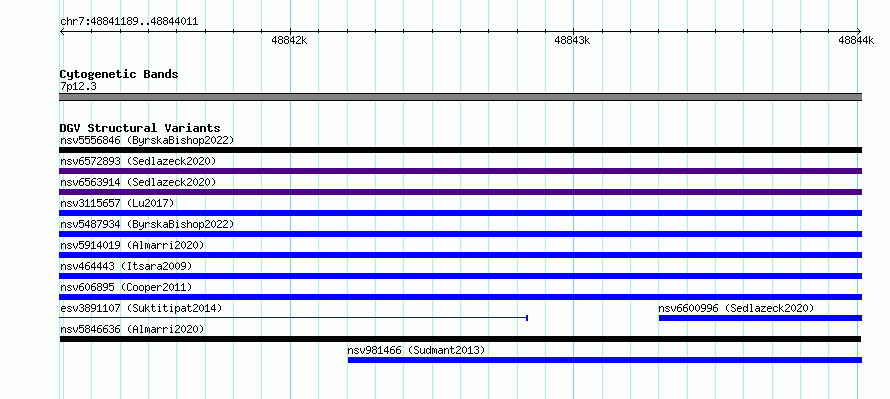Click the Cytogenetic Bands track title
Viewport: 890px width, 399px height.
pyautogui.click(x=119, y=74)
